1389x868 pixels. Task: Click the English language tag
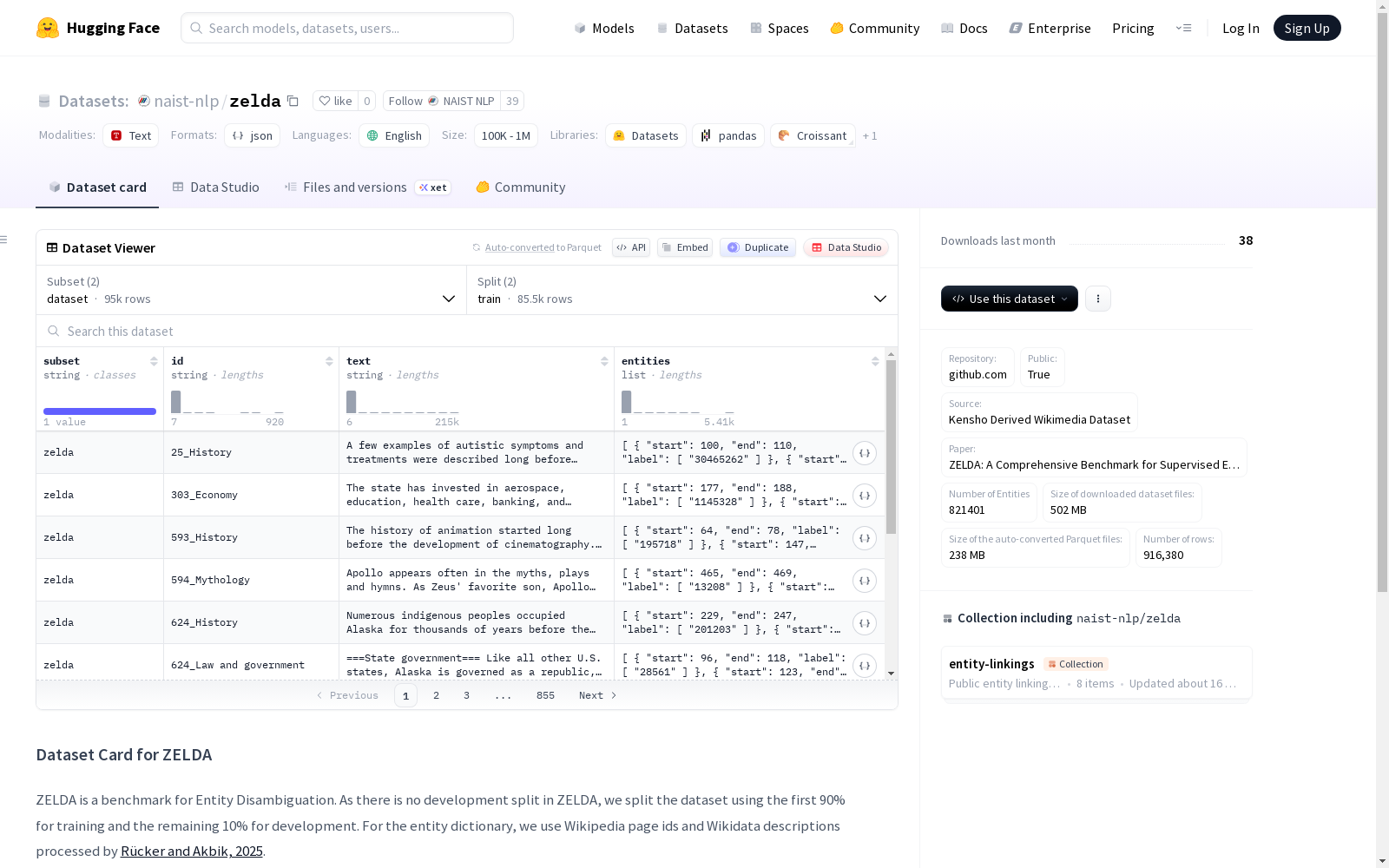[x=394, y=135]
